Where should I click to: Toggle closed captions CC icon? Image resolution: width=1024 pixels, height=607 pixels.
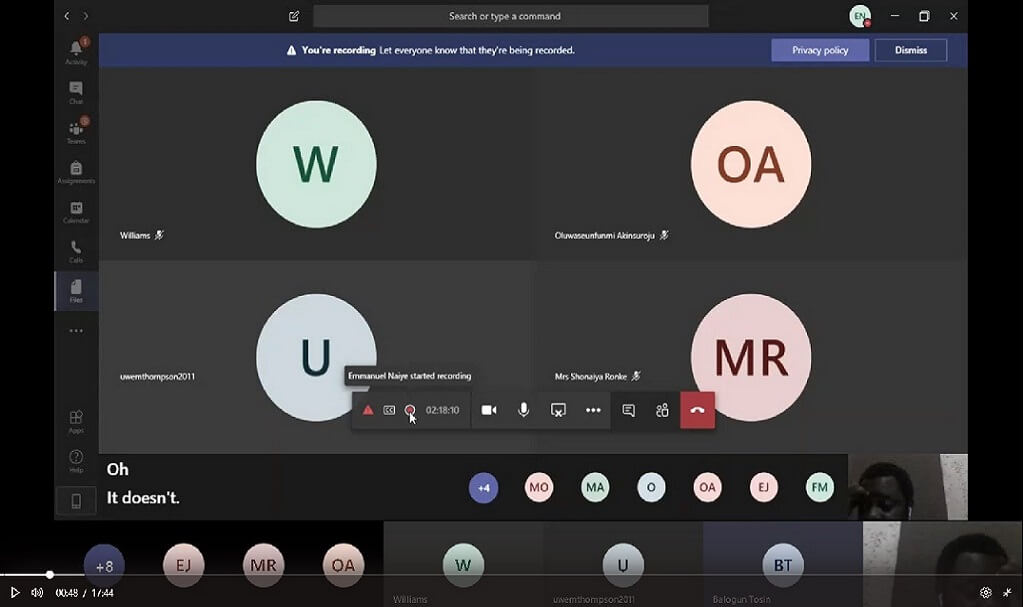pos(389,410)
